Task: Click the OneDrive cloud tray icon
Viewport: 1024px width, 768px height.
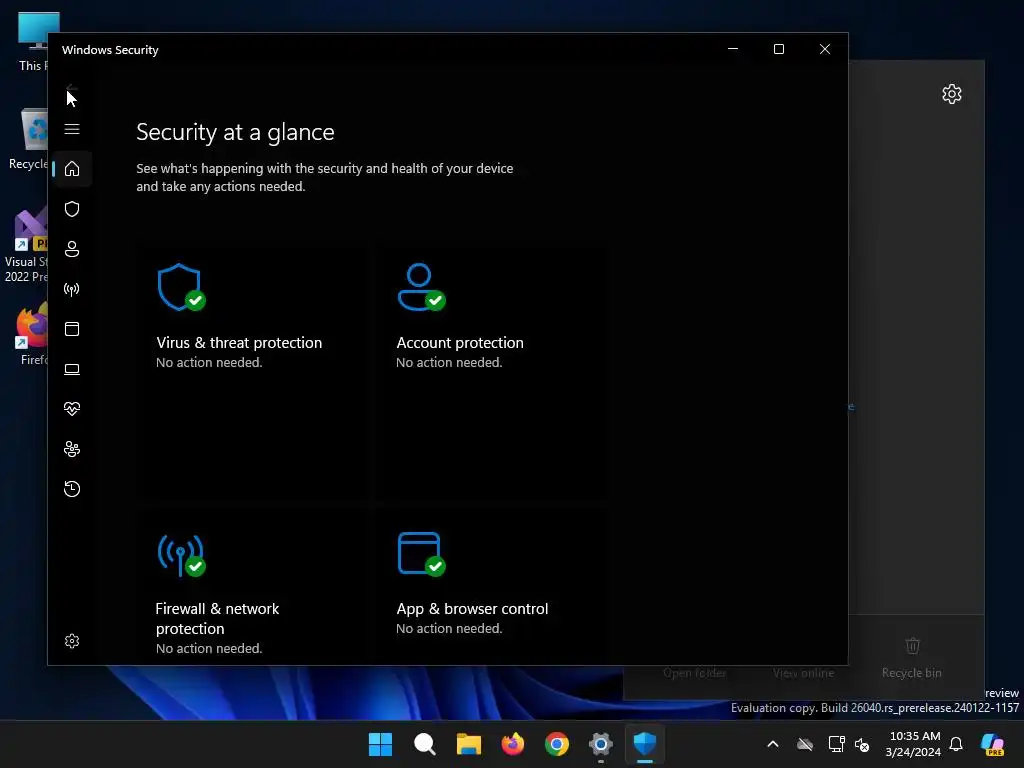Action: [x=805, y=744]
